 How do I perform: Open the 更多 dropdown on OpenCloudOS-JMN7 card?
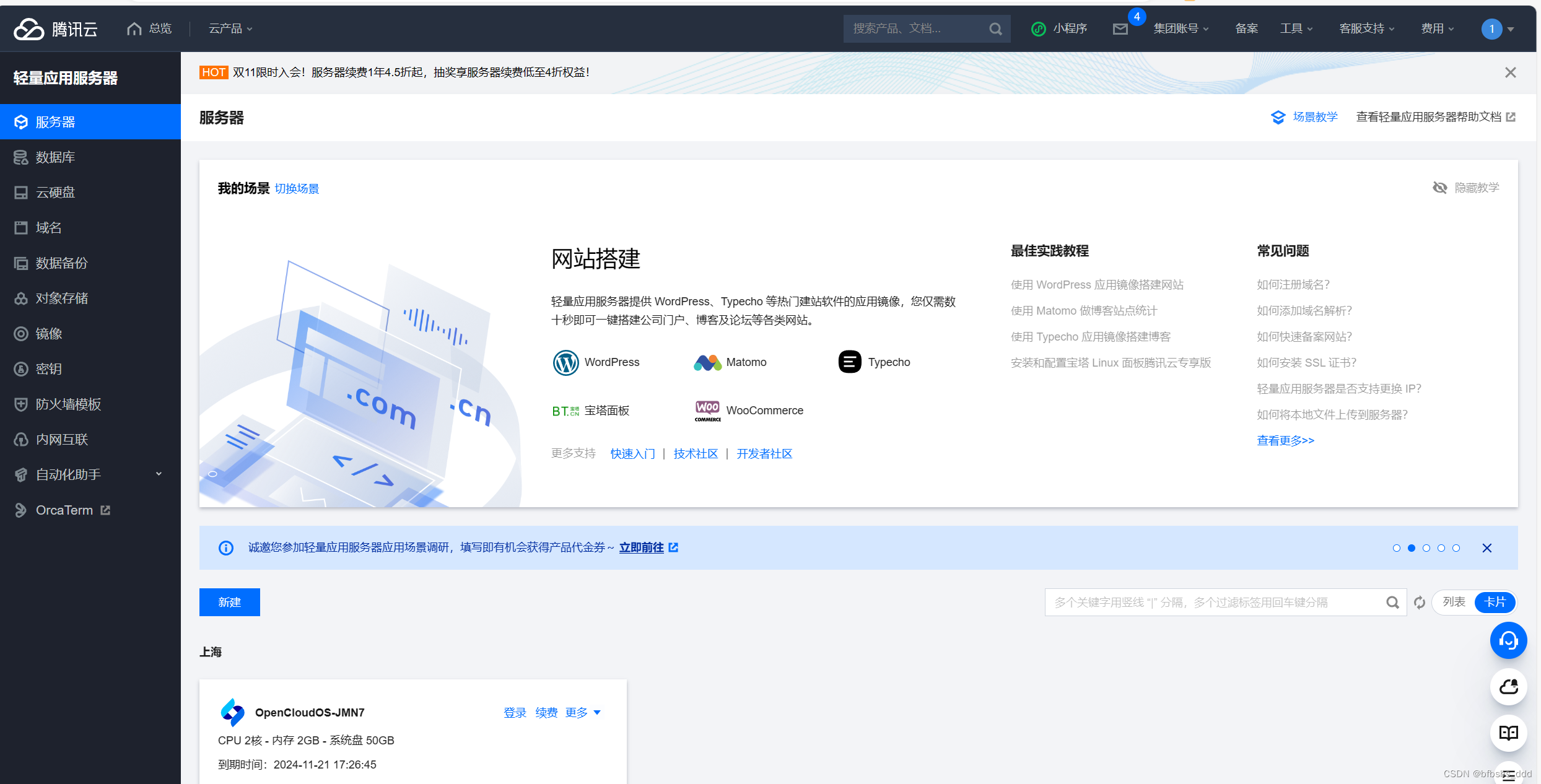(x=581, y=712)
